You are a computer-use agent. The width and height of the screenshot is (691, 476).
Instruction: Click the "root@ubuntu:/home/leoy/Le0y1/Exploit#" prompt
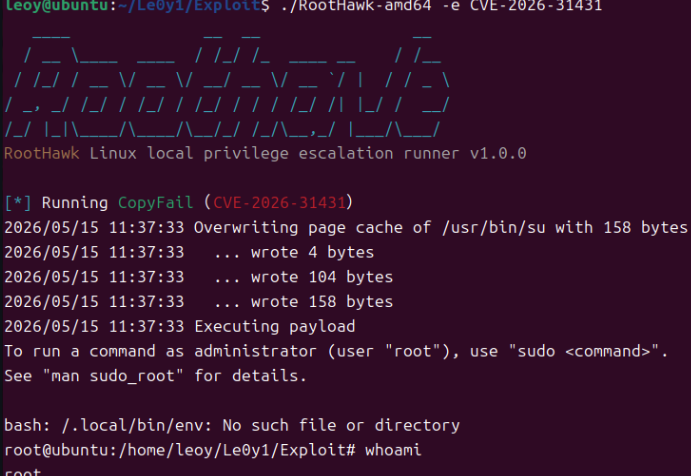tap(180, 450)
